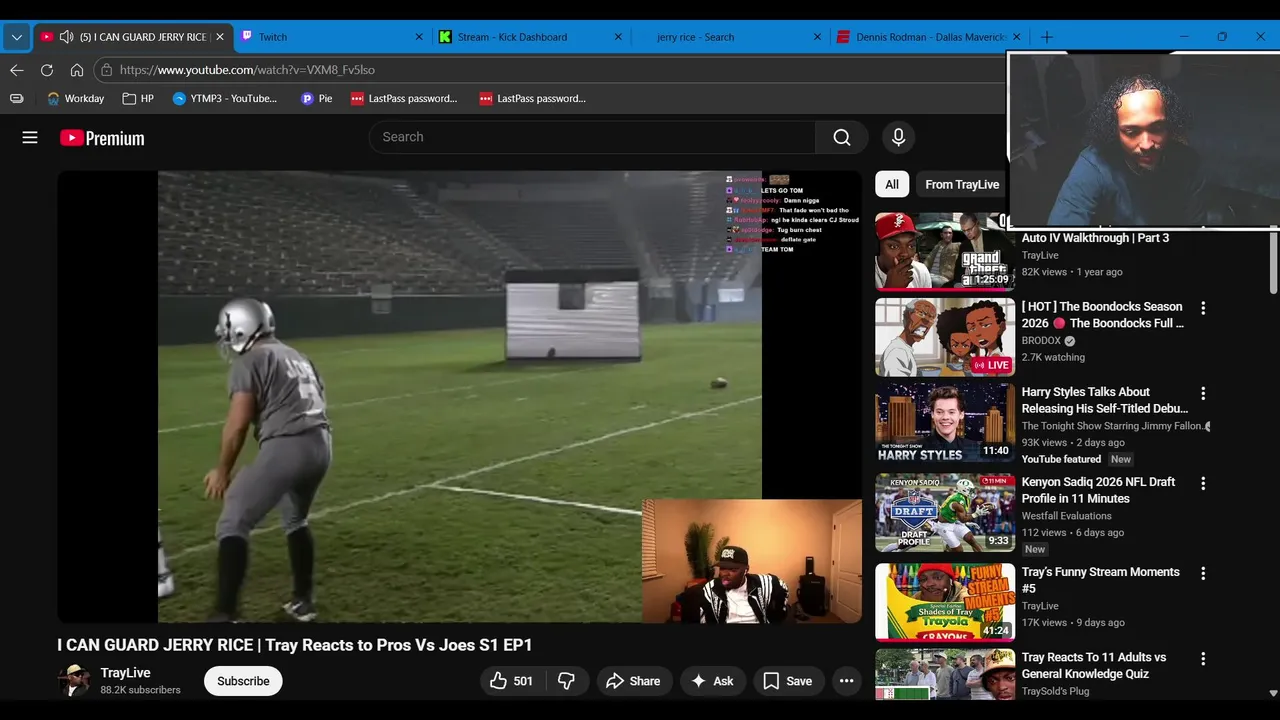This screenshot has width=1280, height=720.
Task: Open TrayLive channel name link
Action: tap(125, 673)
